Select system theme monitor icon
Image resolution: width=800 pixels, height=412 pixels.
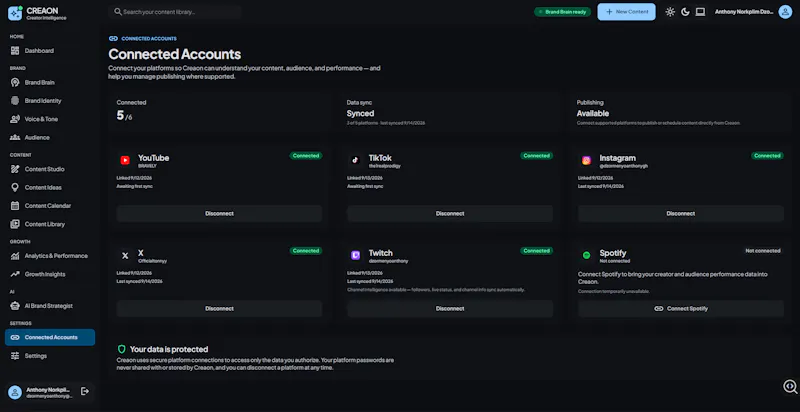coord(701,12)
